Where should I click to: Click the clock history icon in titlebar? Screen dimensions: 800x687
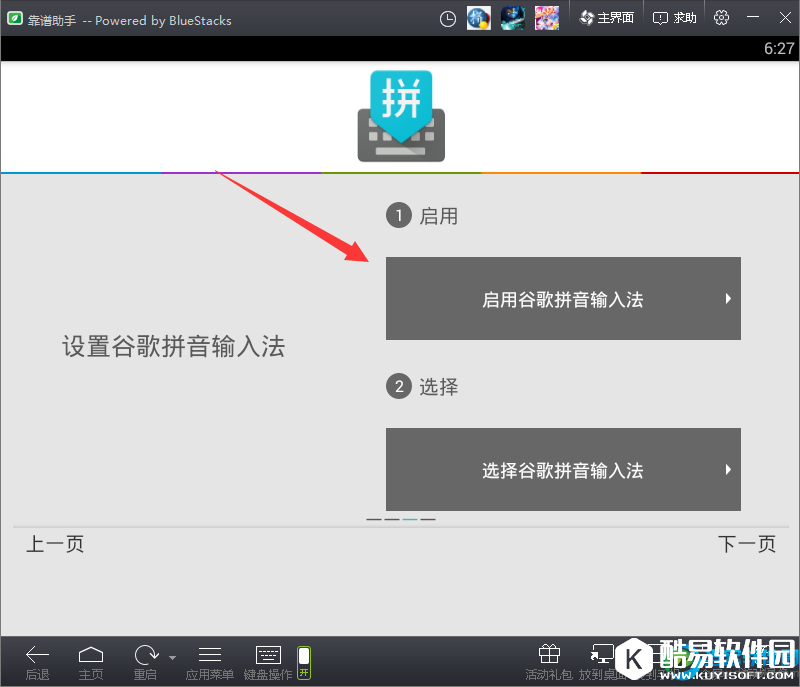(450, 17)
